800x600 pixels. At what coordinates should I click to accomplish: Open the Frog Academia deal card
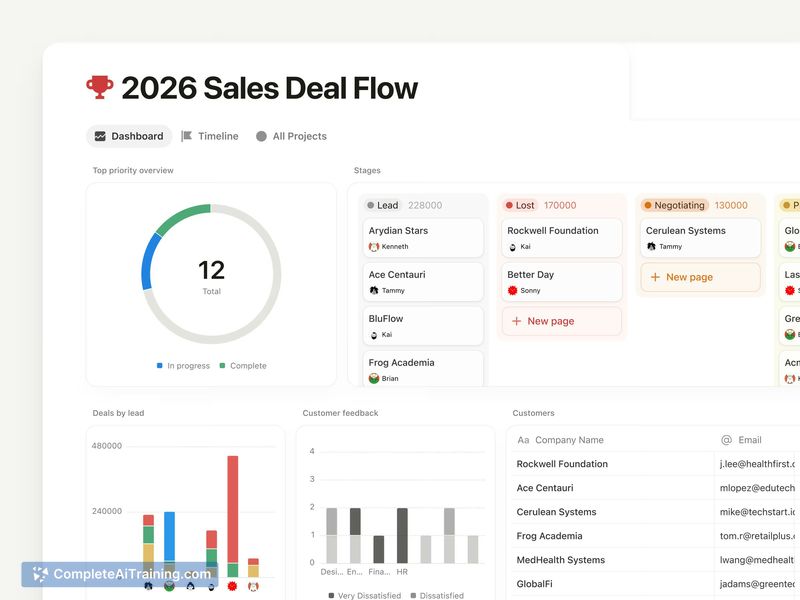click(423, 368)
